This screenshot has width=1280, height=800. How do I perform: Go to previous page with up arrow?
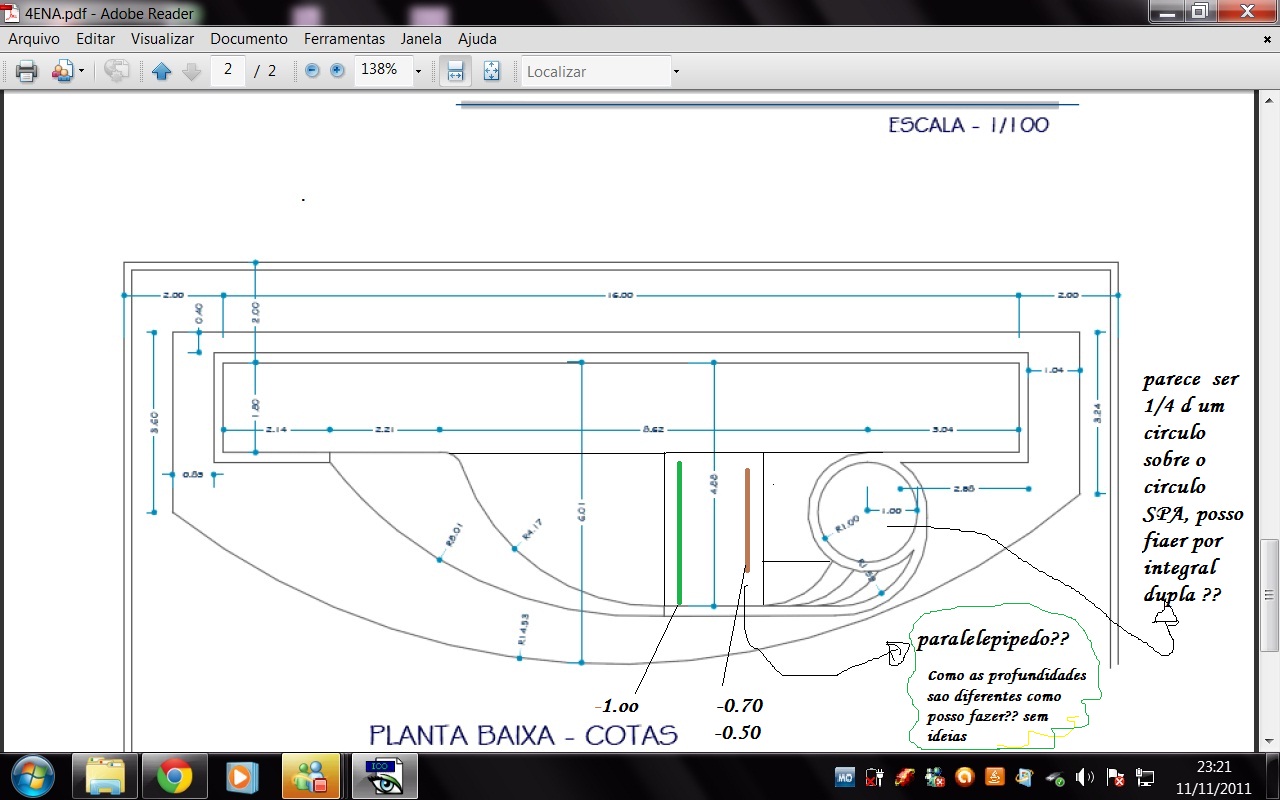(x=162, y=71)
